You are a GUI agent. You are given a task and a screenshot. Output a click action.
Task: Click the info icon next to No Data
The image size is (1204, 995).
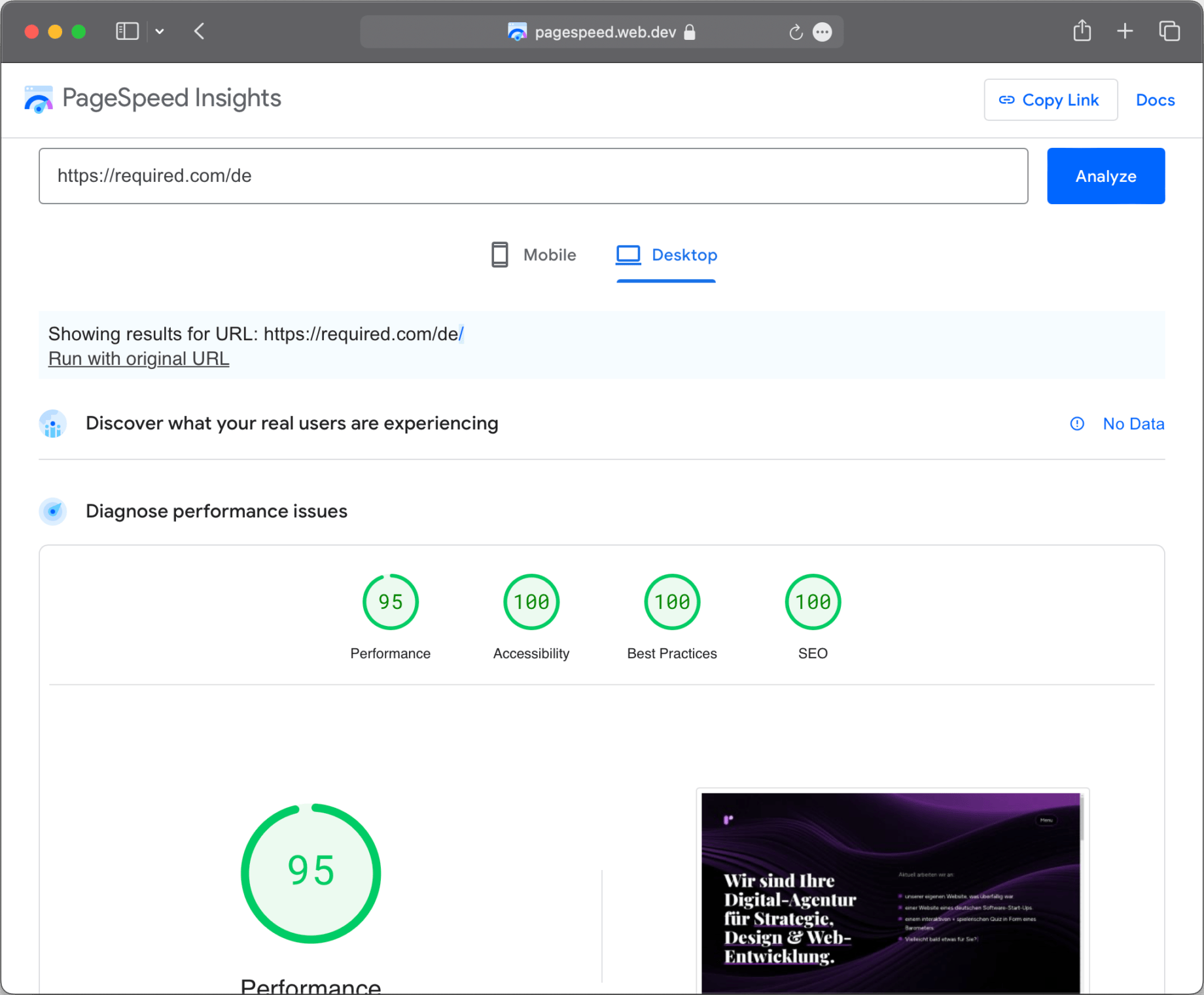click(1076, 423)
